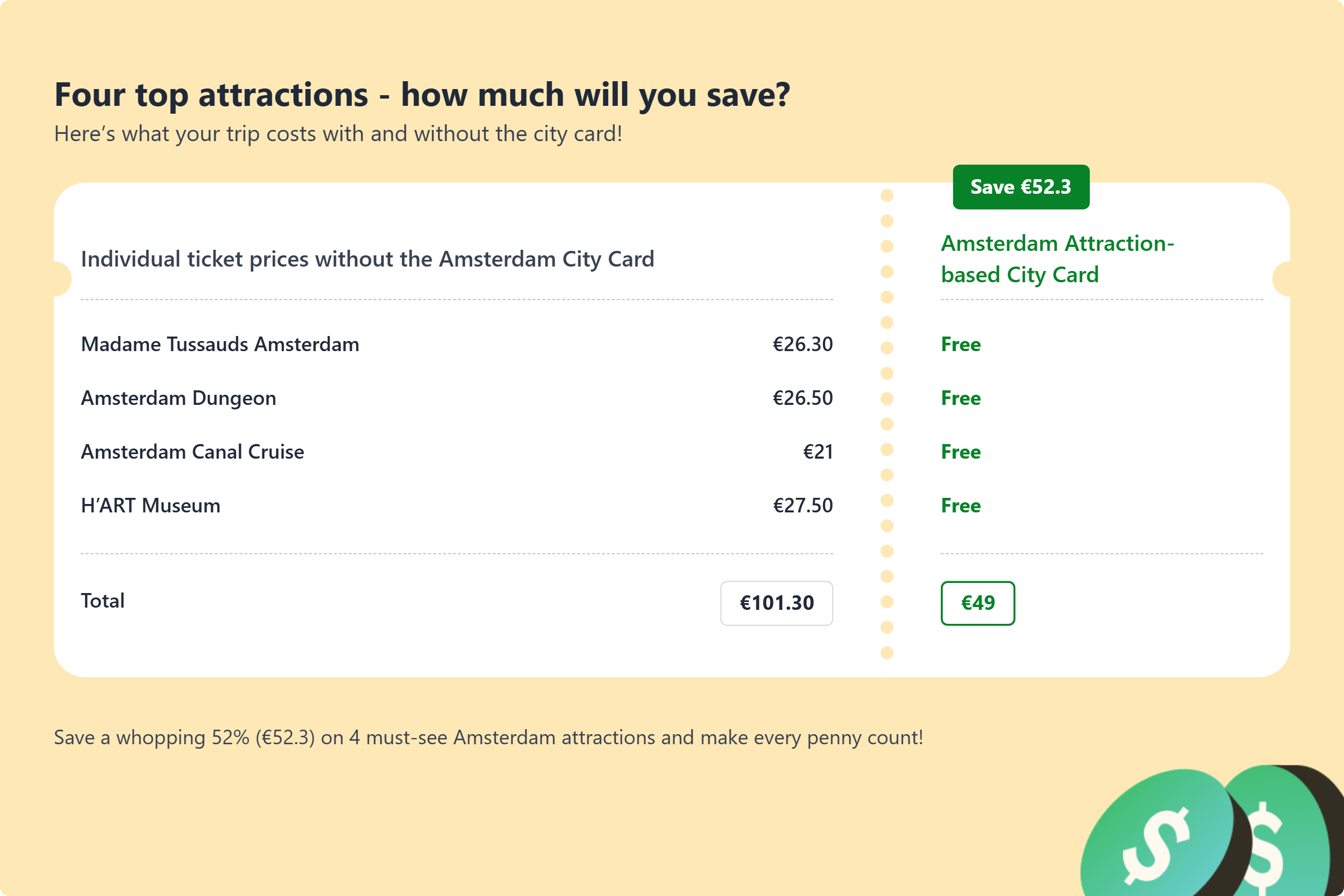This screenshot has width=1344, height=896.
Task: Open the H'ART Museum entry
Action: pos(150,506)
